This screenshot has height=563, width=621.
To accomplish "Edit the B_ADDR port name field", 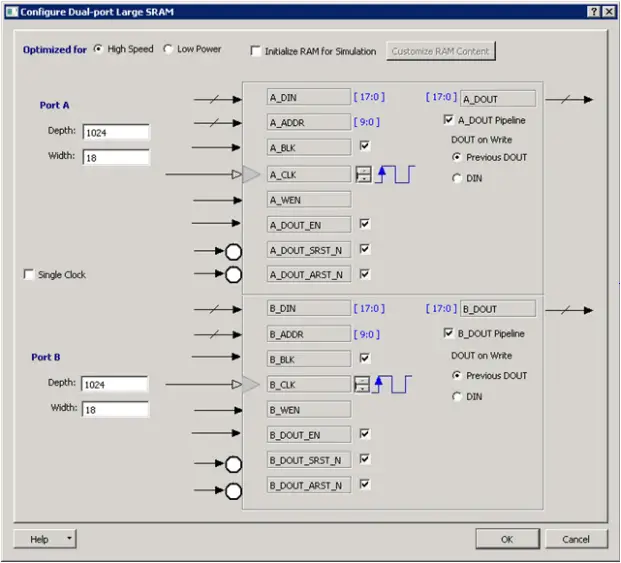I will (x=309, y=334).
